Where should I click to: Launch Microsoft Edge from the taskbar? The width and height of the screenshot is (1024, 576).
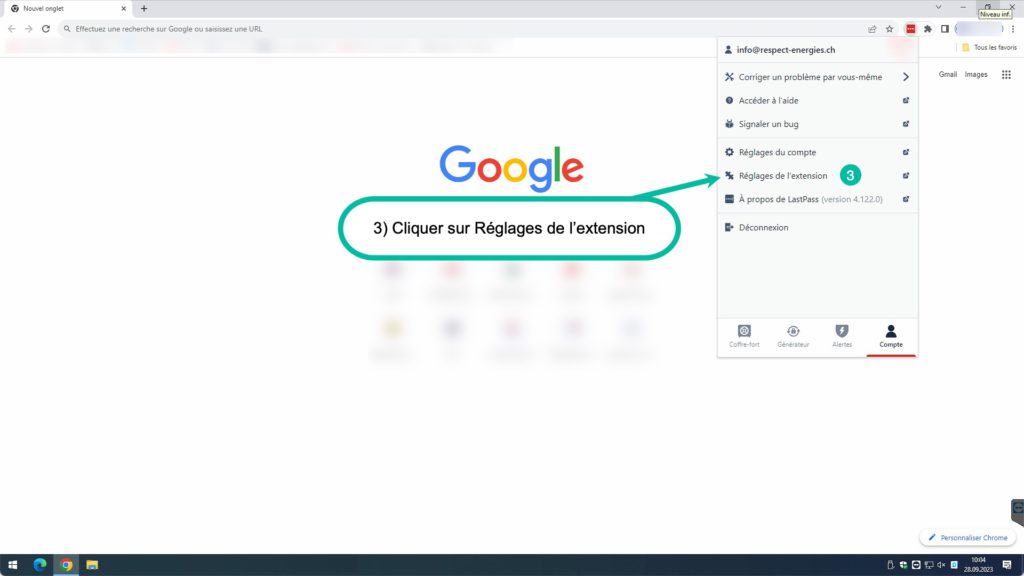click(x=40, y=565)
